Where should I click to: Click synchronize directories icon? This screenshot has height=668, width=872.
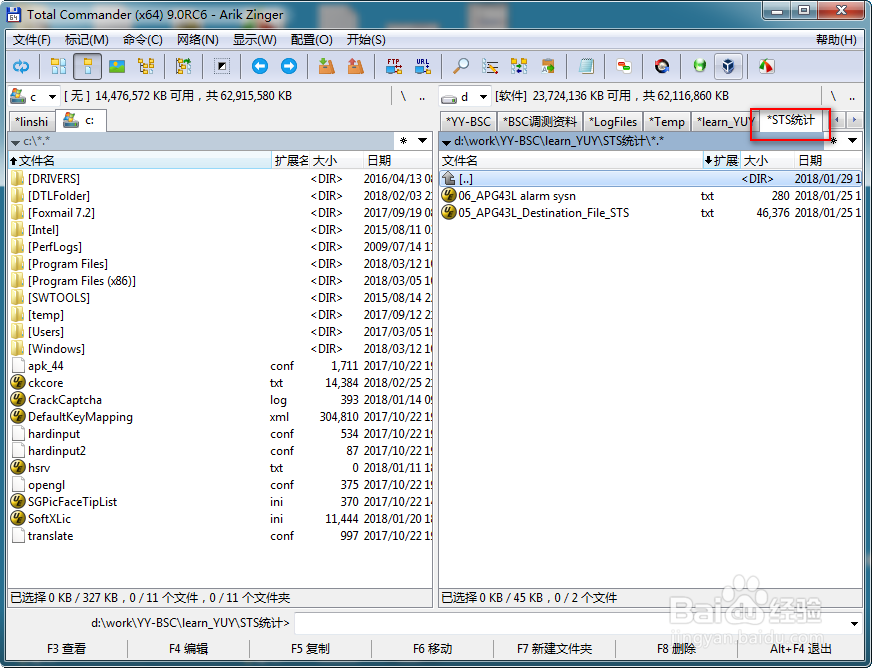(x=519, y=67)
